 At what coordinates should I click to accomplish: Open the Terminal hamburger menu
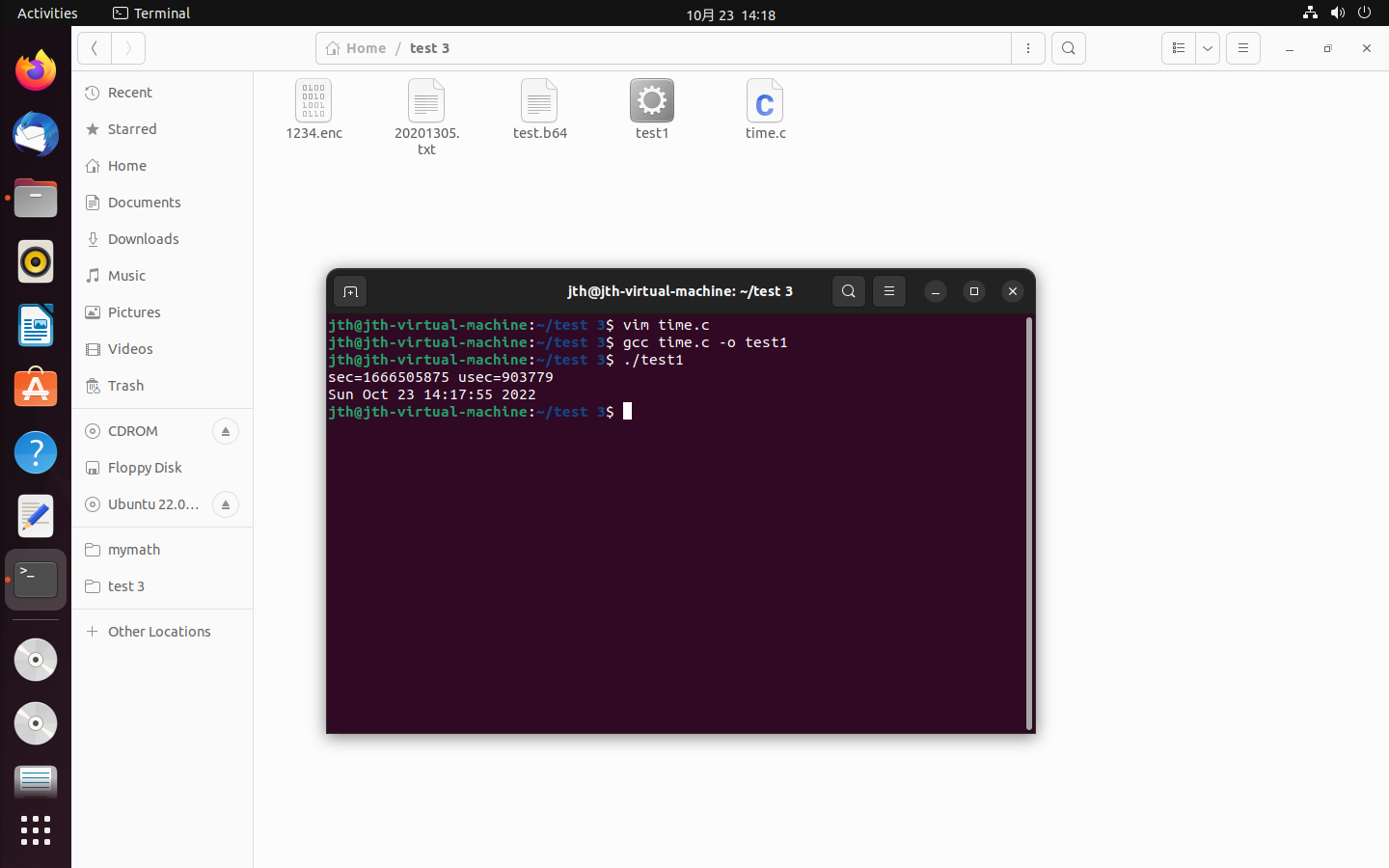coord(889,291)
